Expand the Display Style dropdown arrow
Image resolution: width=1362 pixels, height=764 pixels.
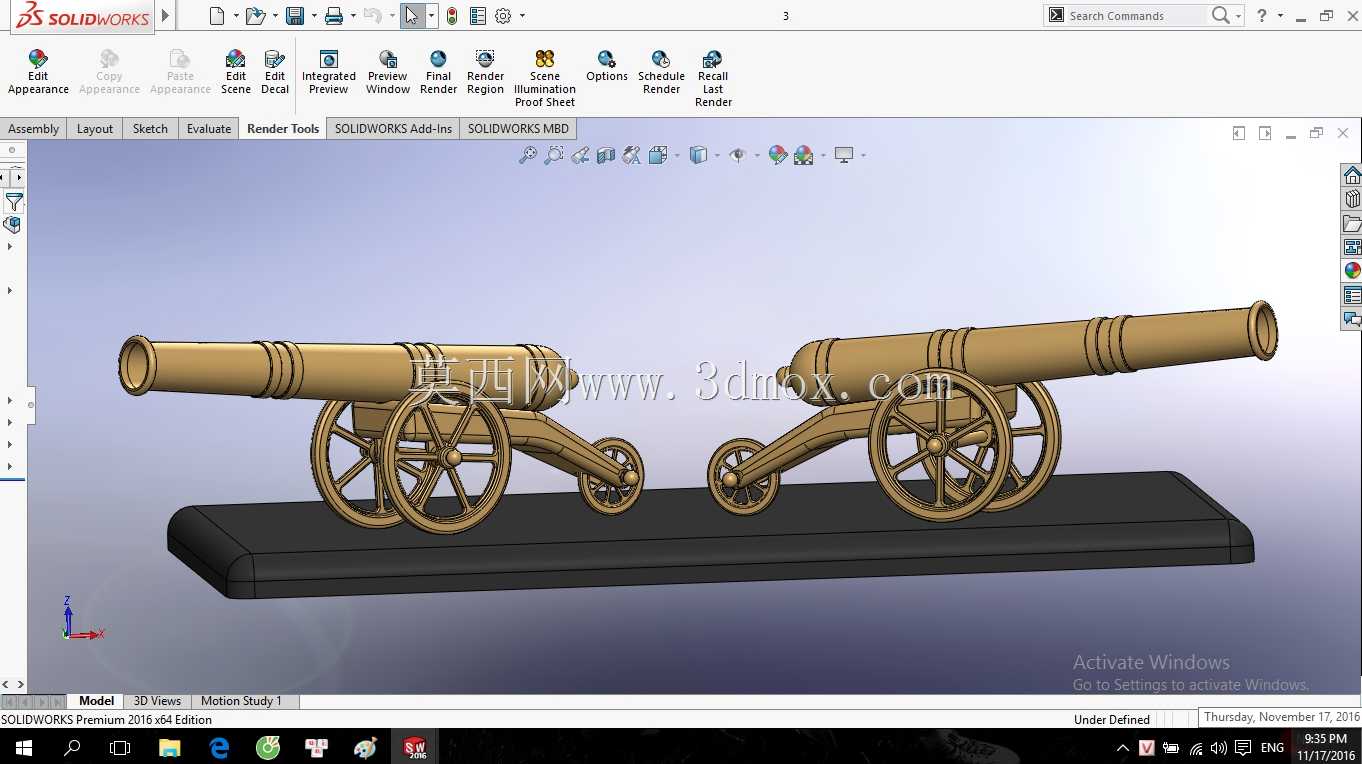click(x=717, y=155)
